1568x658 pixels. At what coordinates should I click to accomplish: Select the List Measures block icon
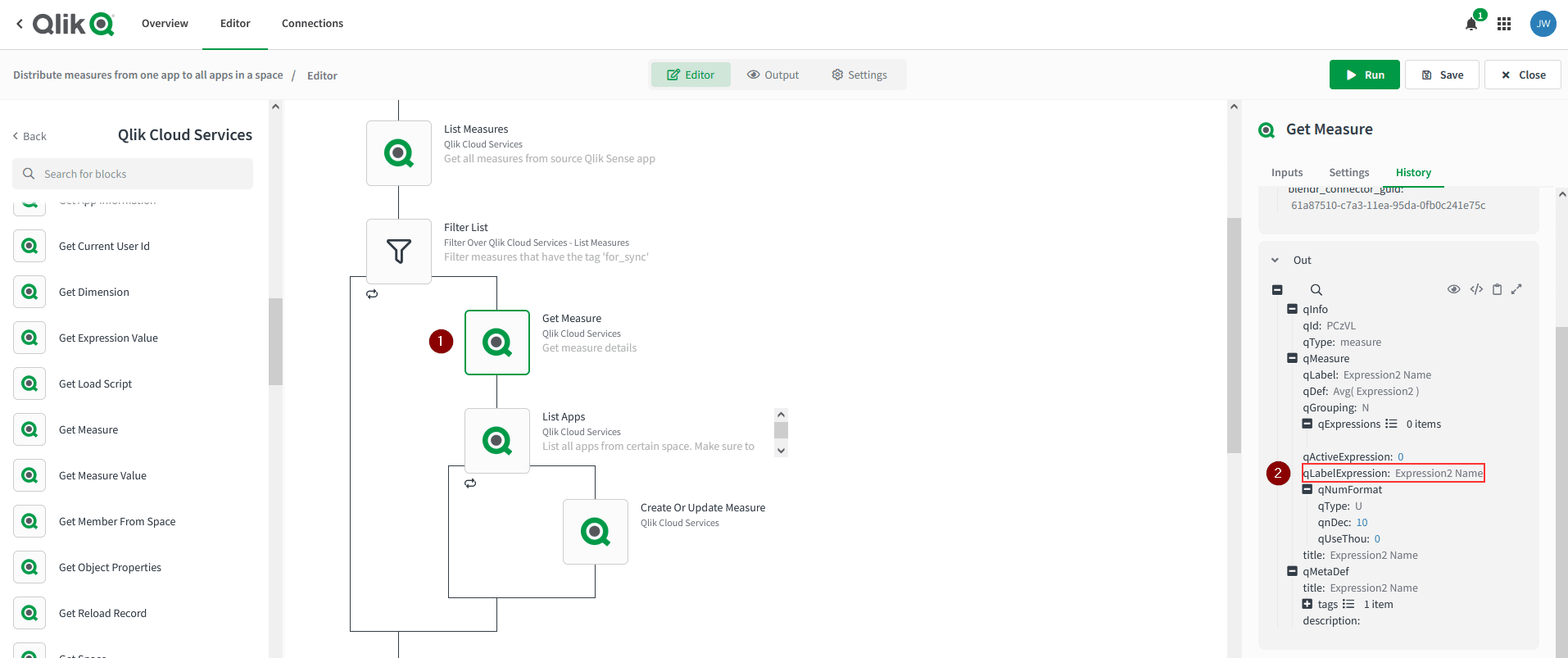point(399,153)
